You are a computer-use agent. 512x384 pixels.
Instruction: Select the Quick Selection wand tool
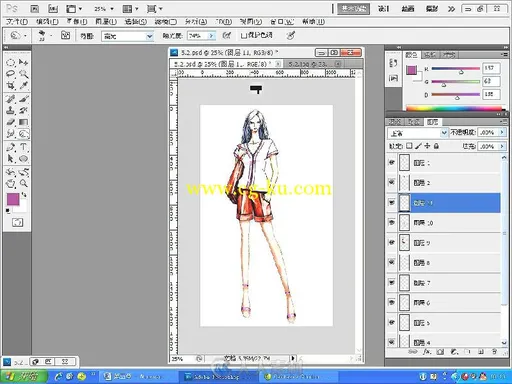point(23,74)
